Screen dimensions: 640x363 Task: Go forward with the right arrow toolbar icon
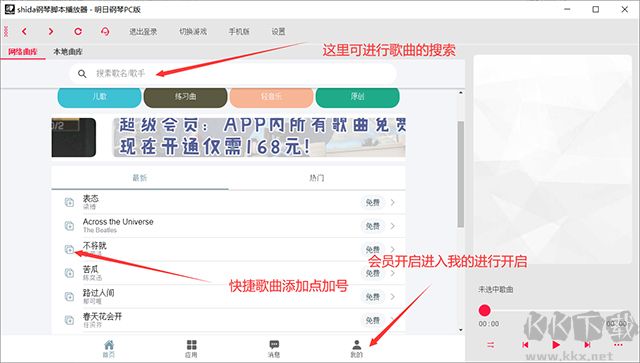tap(51, 31)
